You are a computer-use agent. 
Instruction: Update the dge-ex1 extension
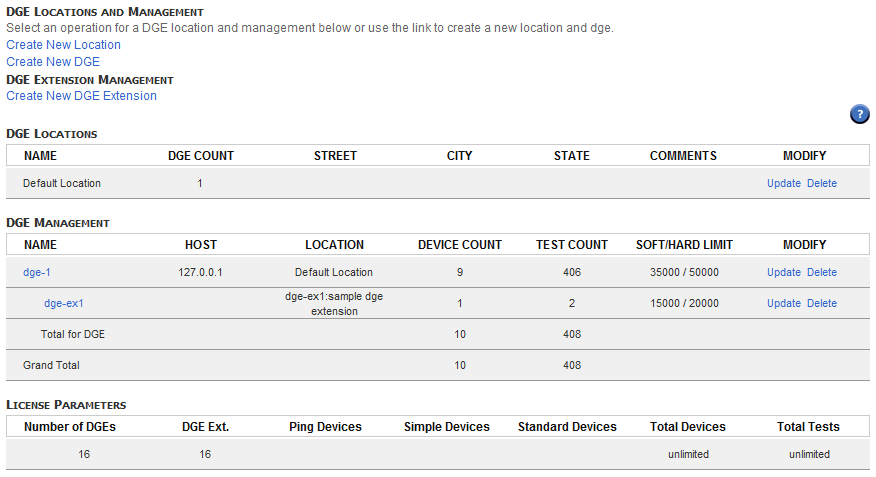[x=783, y=304]
